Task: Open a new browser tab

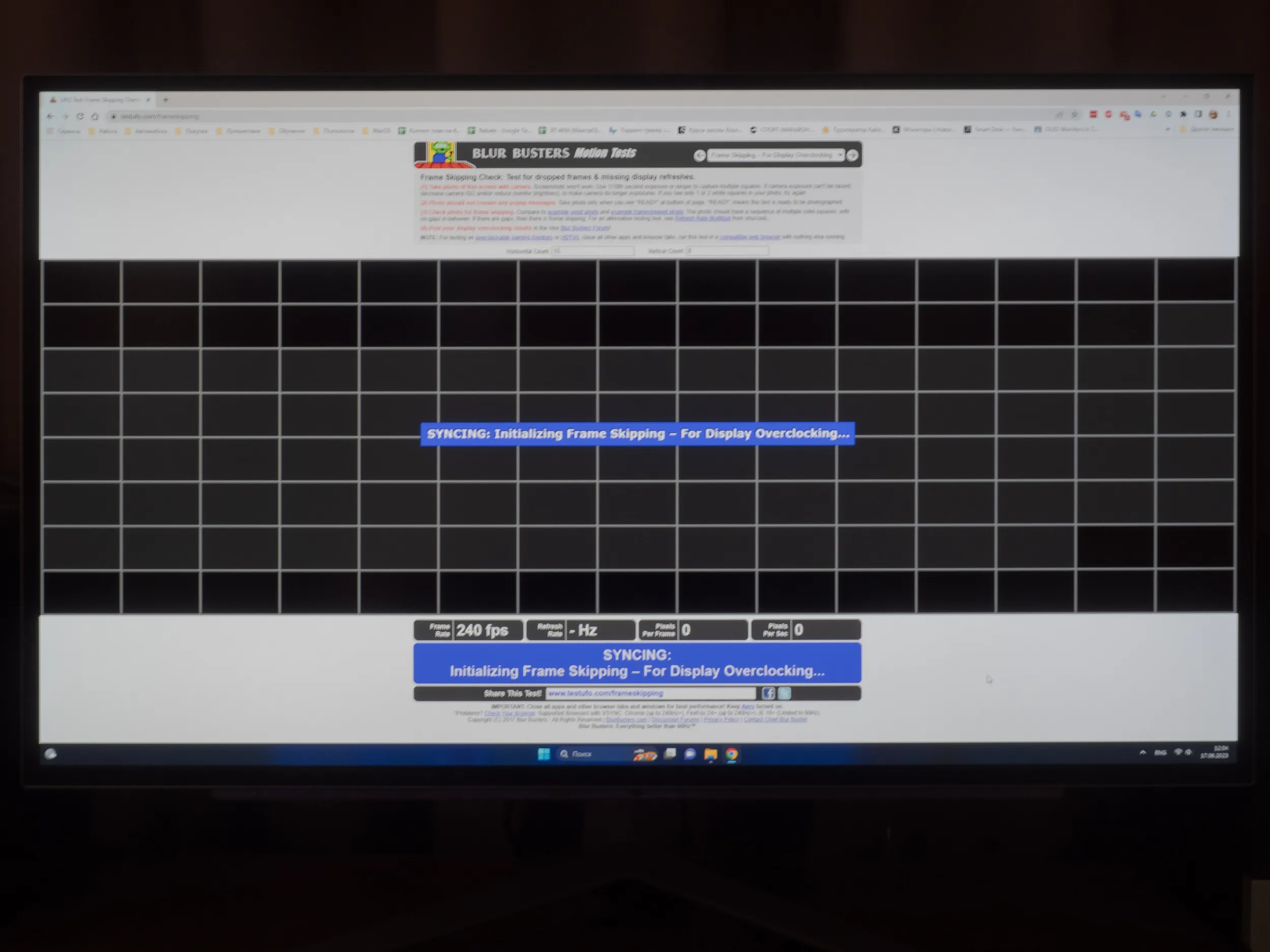Action: click(165, 100)
